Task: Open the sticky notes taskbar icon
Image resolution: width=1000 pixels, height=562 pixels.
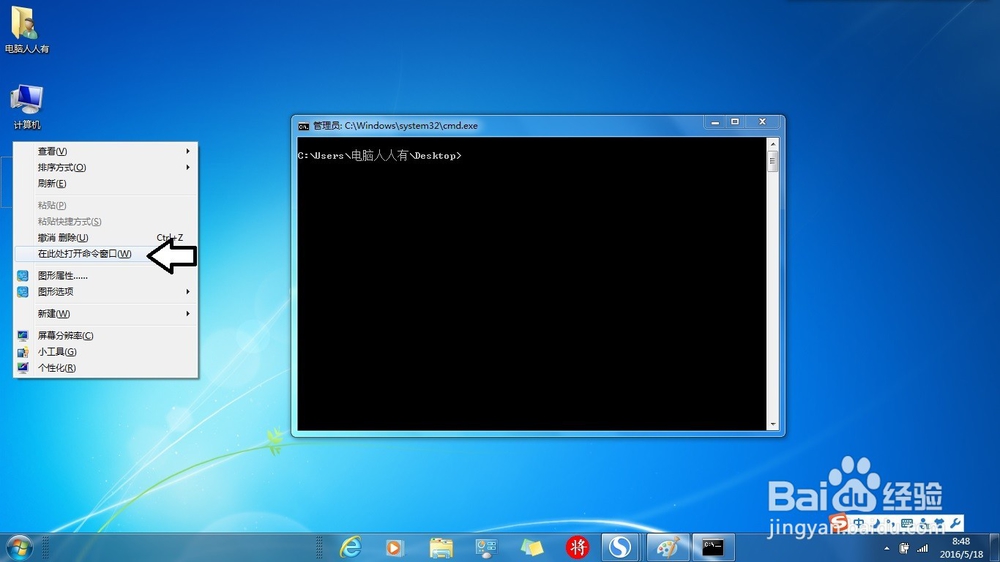Action: coord(532,547)
